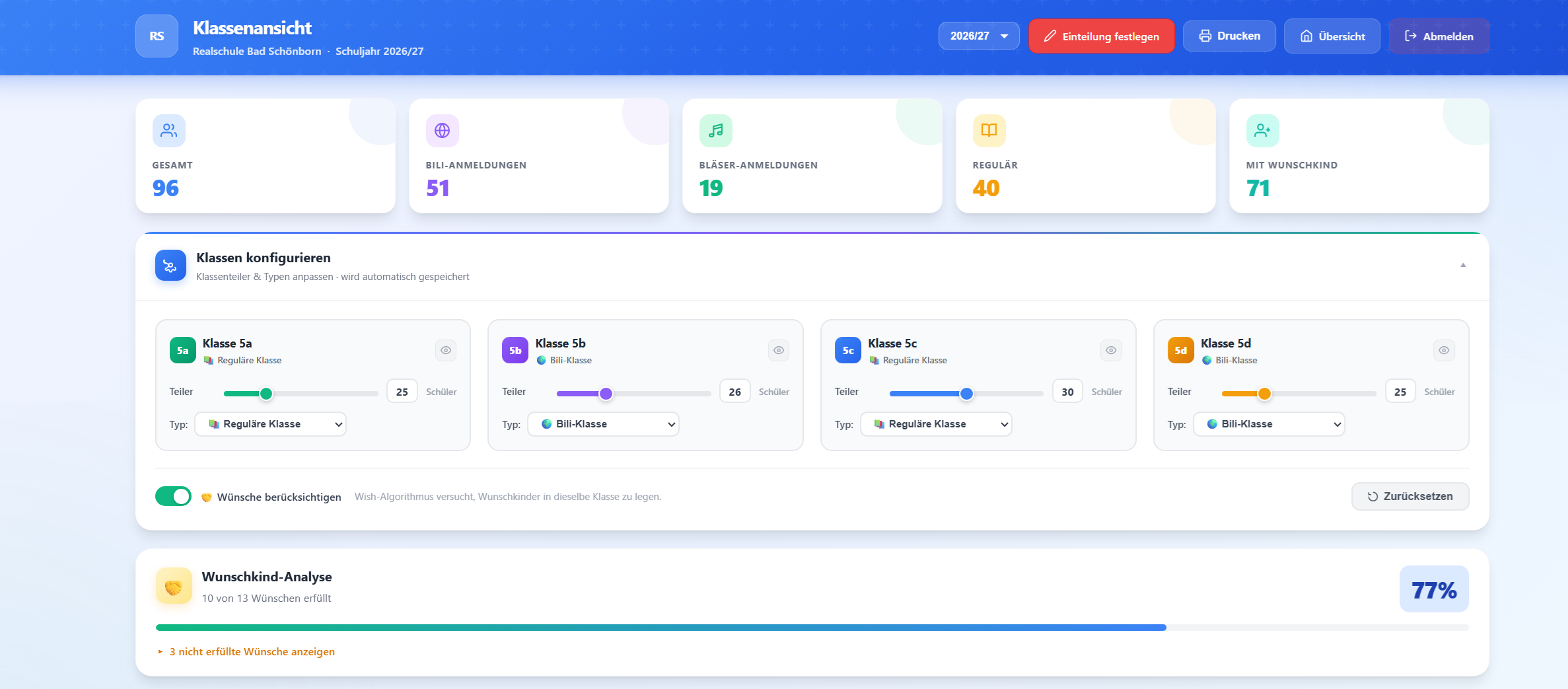This screenshot has height=689, width=1568.
Task: Open the Typ dropdown for Klasse 5b
Action: point(603,424)
